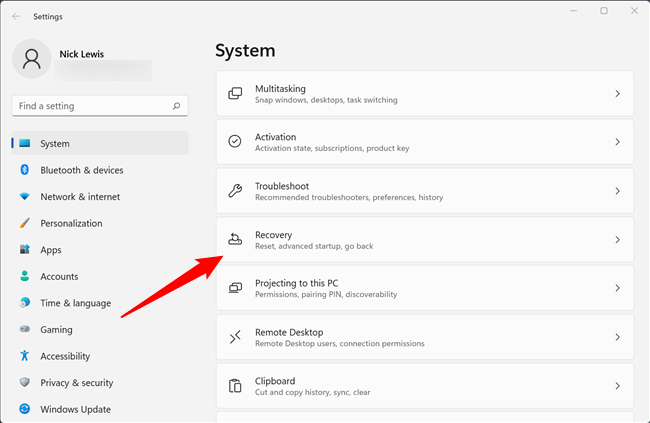Screen dimensions: 650x423
Task: Open Privacy & security settings
Action: [x=76, y=383]
